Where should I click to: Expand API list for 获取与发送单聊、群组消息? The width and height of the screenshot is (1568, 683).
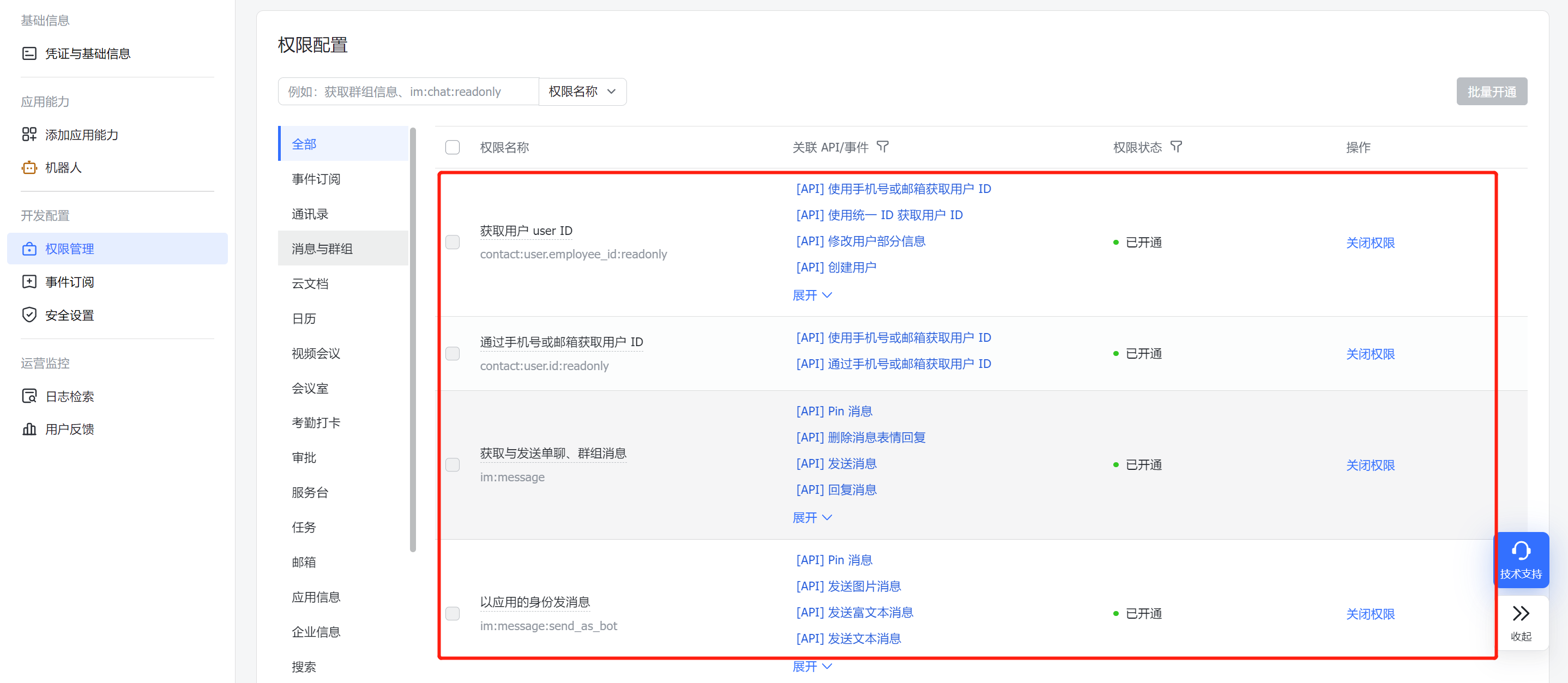(x=811, y=517)
